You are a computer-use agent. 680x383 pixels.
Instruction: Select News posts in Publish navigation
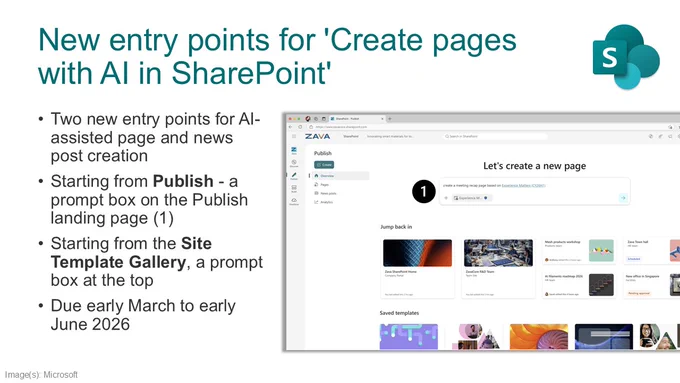click(x=325, y=193)
